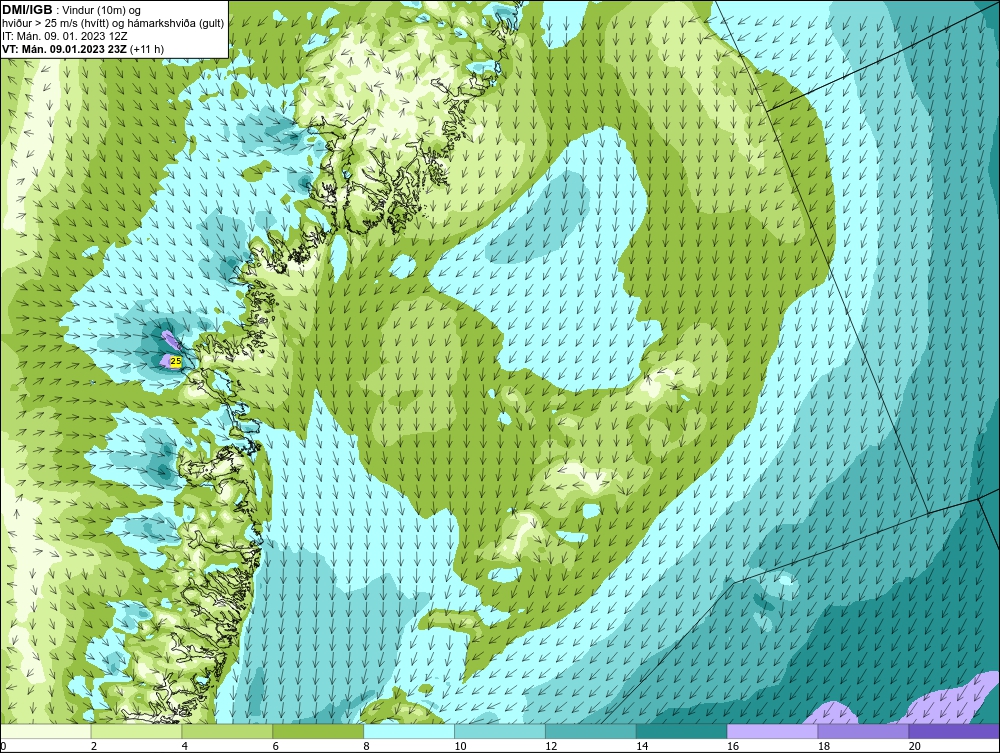1000x753 pixels.
Task: Click the 14–16 m/s dark teal legend swatch
Action: (x=682, y=731)
